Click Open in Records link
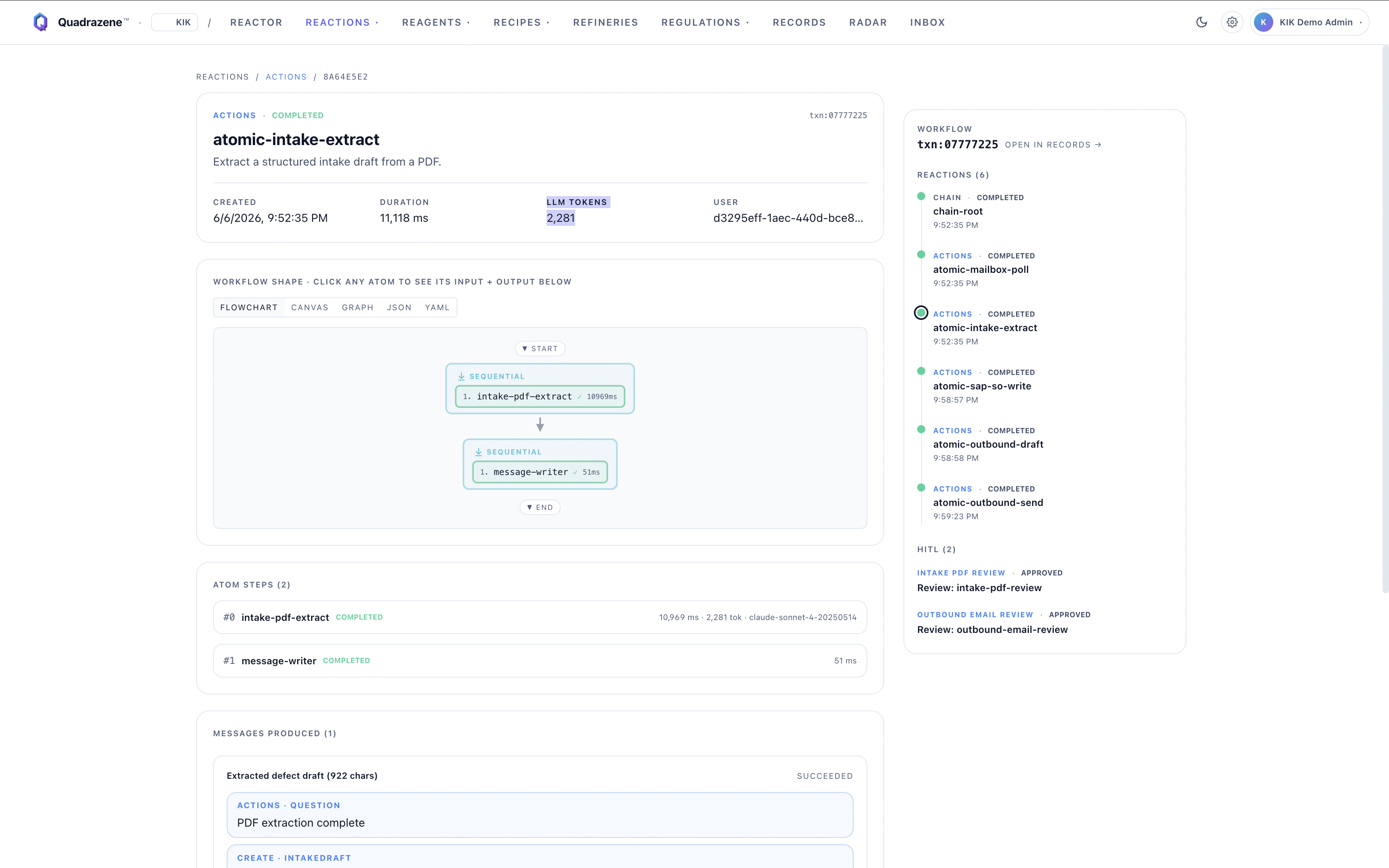 (1053, 145)
